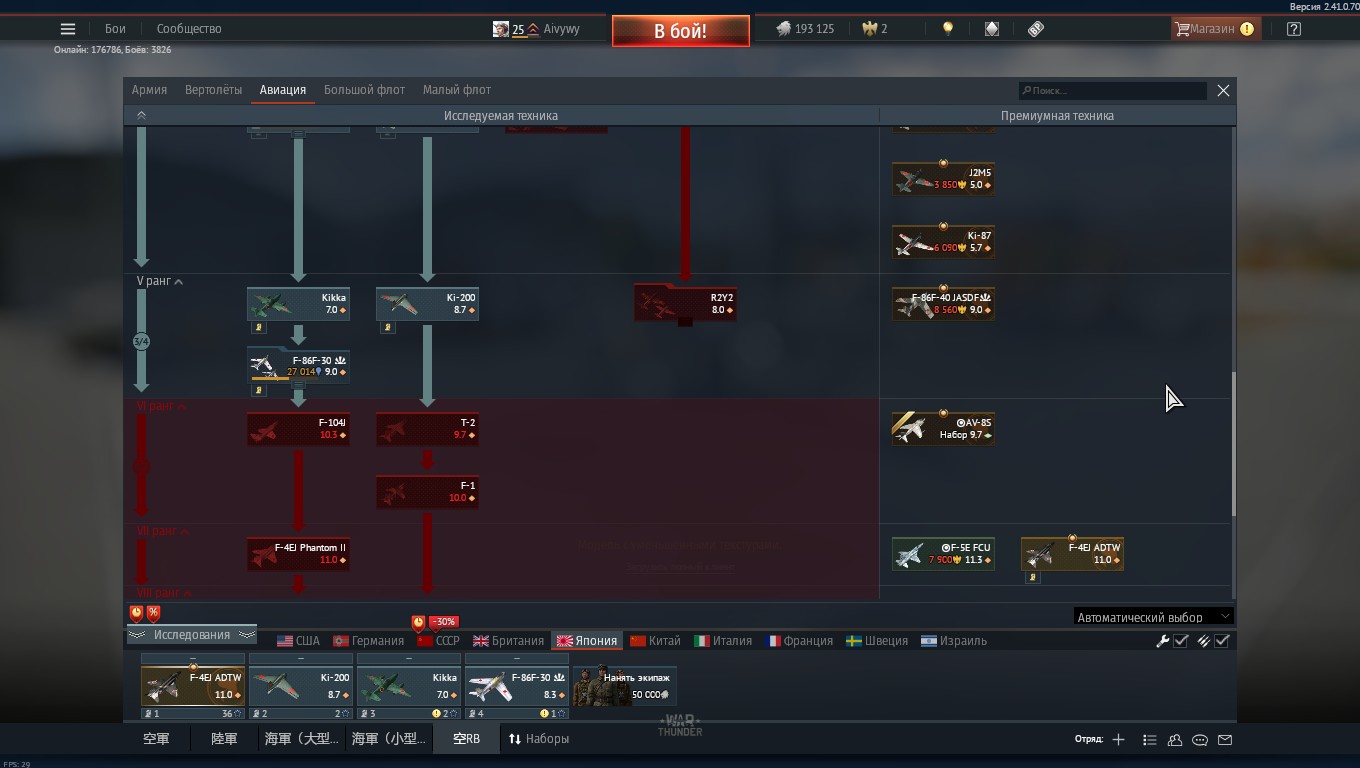The width and height of the screenshot is (1360, 768).
Task: Choose the 空軍 preset
Action: pyautogui.click(x=157, y=739)
